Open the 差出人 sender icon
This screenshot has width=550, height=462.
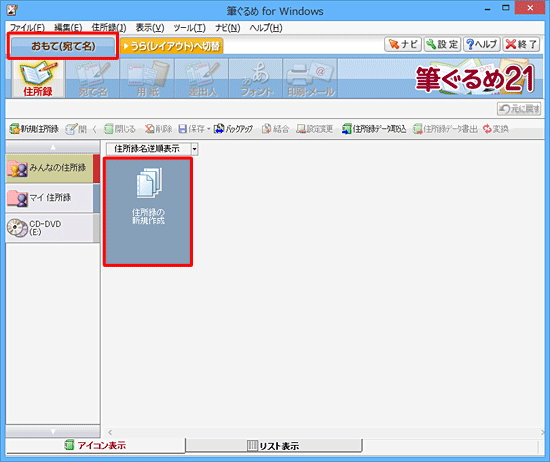point(202,79)
